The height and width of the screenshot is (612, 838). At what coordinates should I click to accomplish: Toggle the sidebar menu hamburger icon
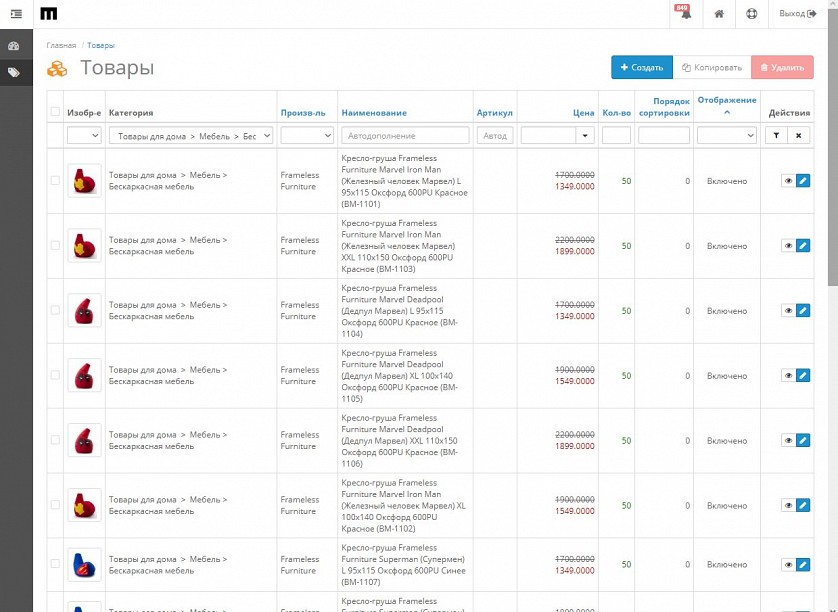click(16, 14)
